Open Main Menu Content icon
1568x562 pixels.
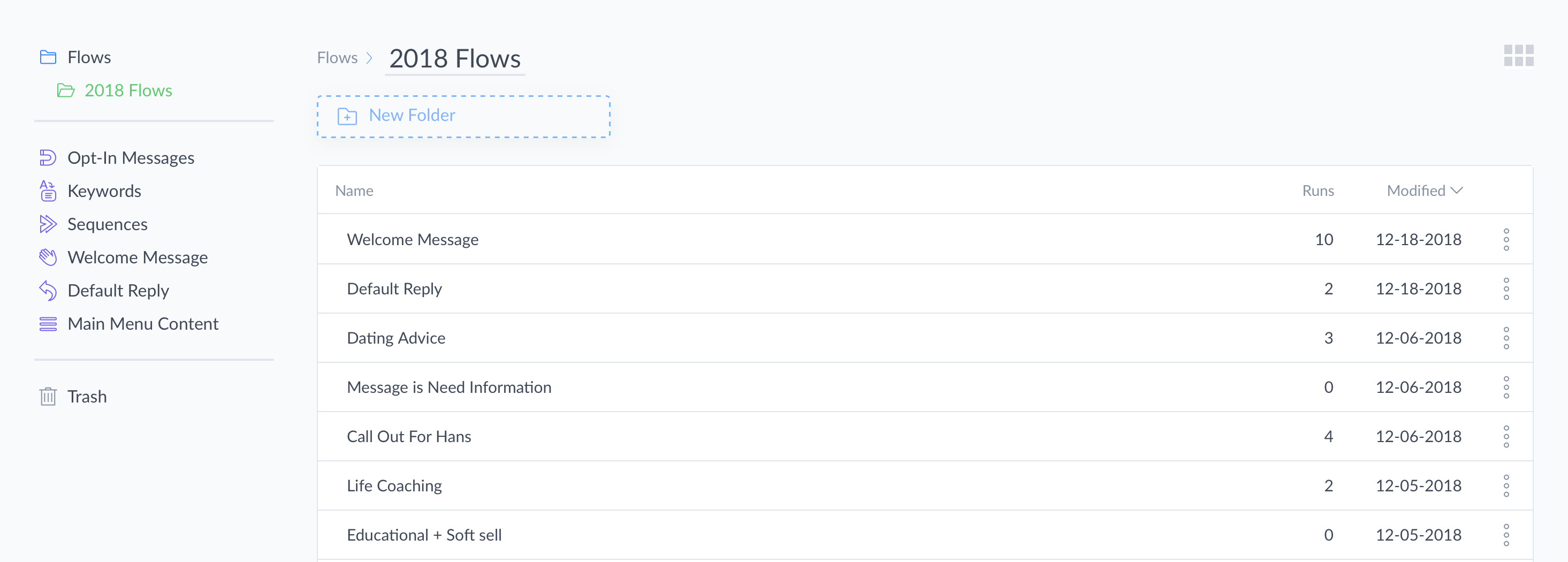click(x=48, y=324)
